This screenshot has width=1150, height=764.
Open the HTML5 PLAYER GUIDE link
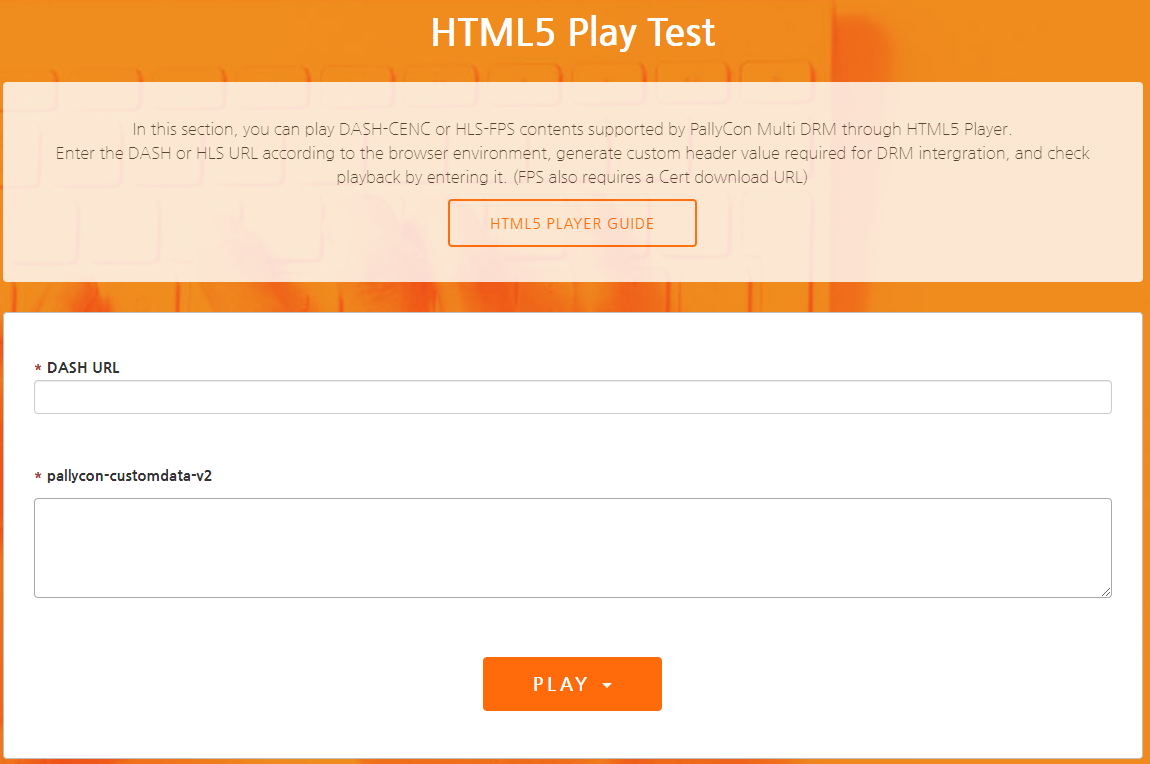coord(572,223)
